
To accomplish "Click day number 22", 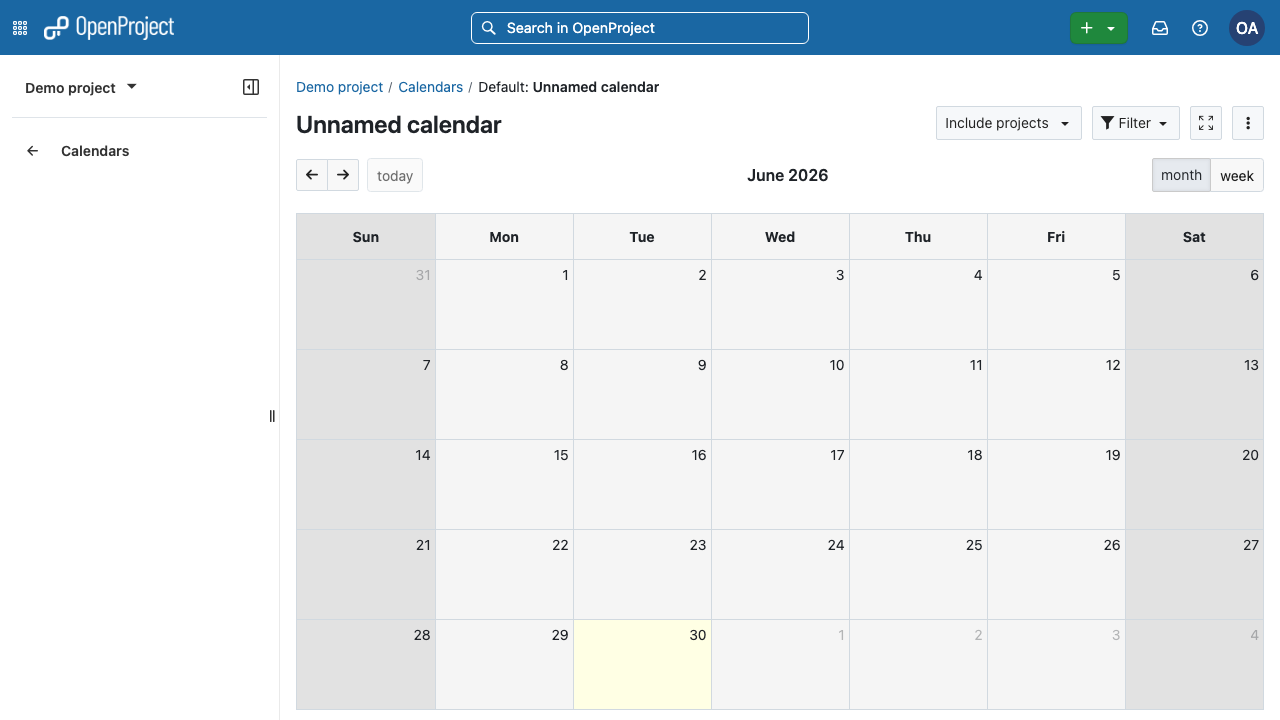I will (x=560, y=545).
